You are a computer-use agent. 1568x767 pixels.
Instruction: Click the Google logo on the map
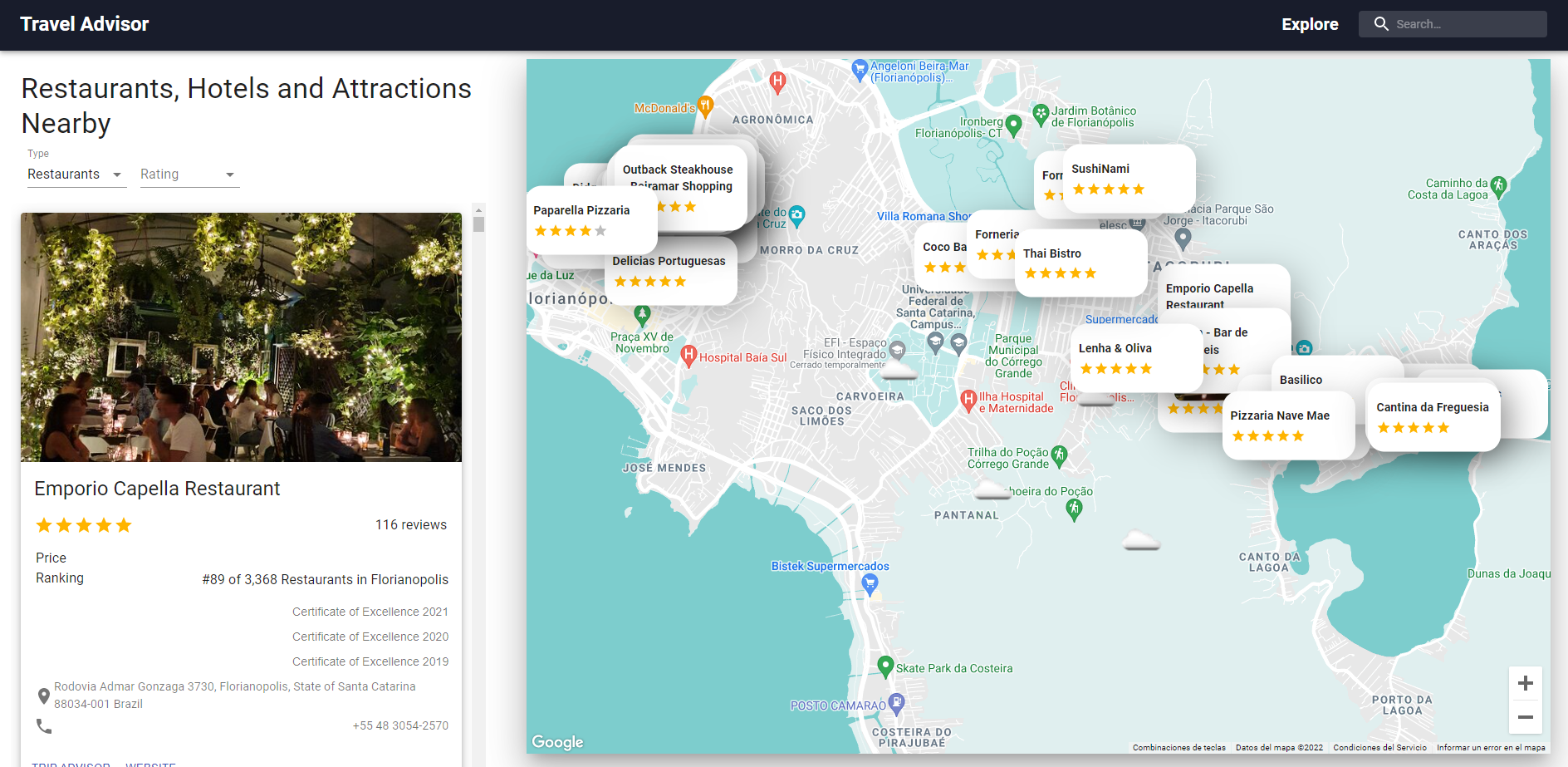[x=557, y=742]
